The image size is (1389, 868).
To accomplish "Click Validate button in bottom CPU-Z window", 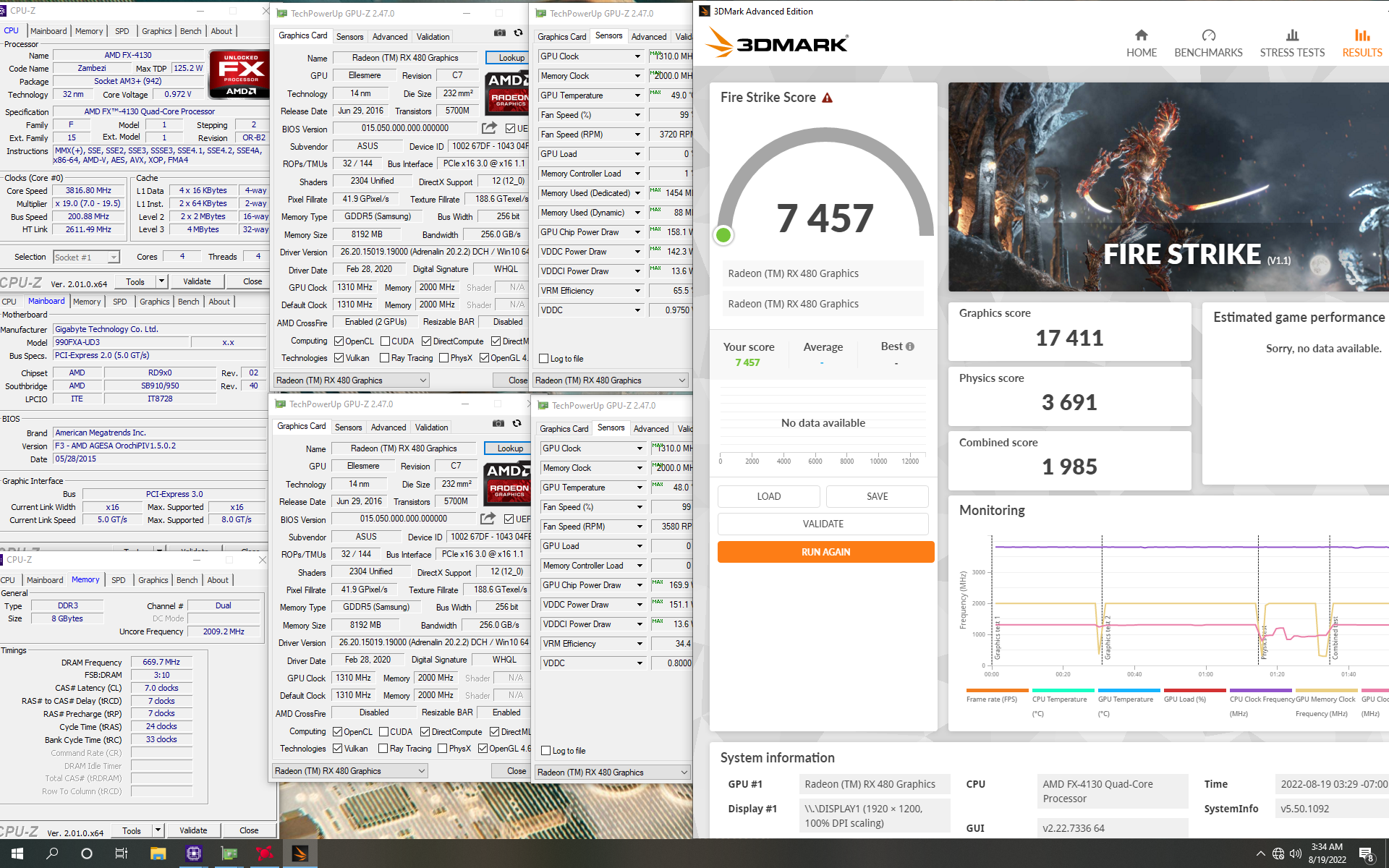I will (193, 830).
